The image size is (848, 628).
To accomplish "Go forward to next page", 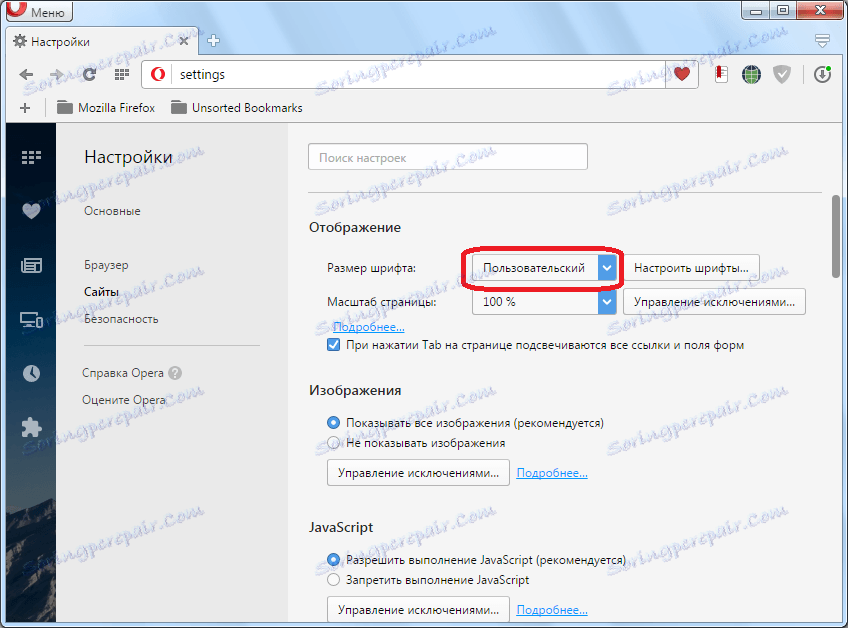I will (56, 75).
